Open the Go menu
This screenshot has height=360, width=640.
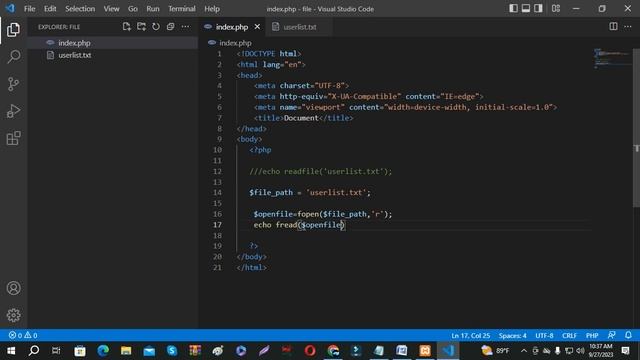133,9
